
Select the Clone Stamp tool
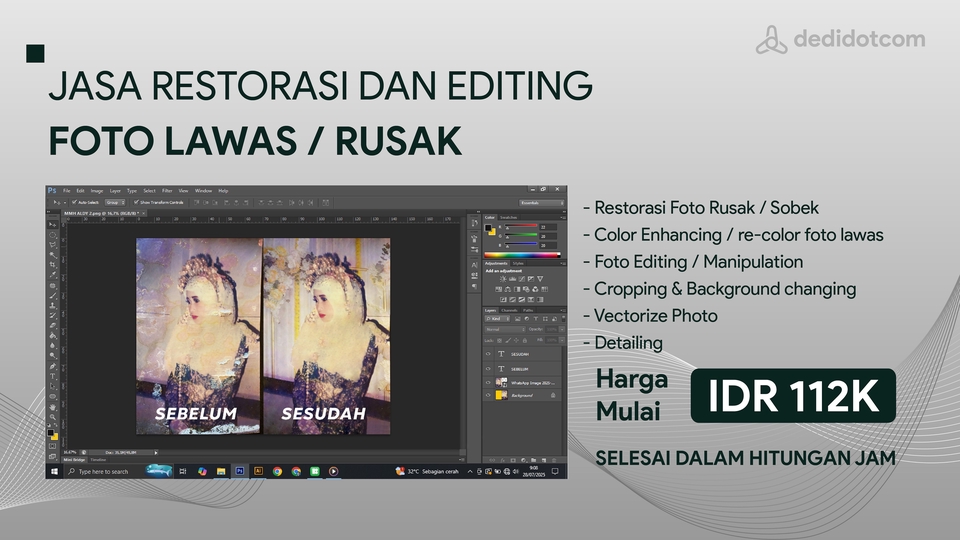coord(53,306)
